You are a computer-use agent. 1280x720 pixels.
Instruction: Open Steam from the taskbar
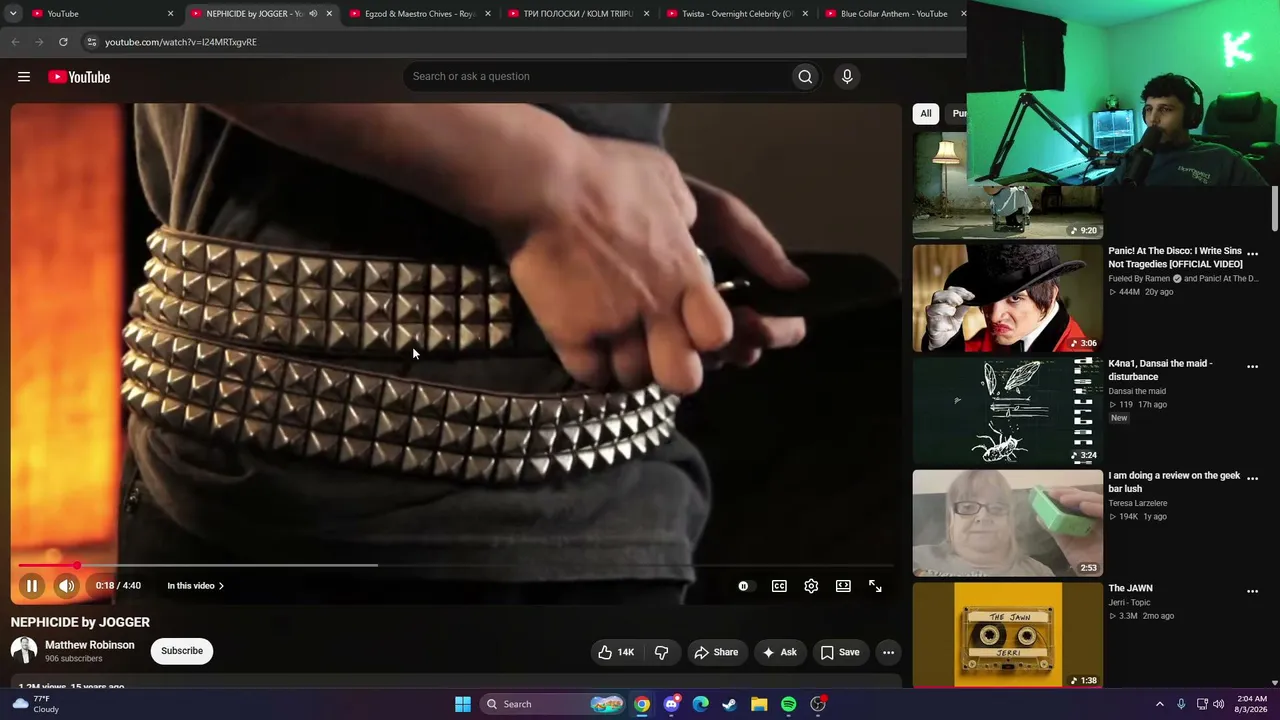pyautogui.click(x=730, y=704)
